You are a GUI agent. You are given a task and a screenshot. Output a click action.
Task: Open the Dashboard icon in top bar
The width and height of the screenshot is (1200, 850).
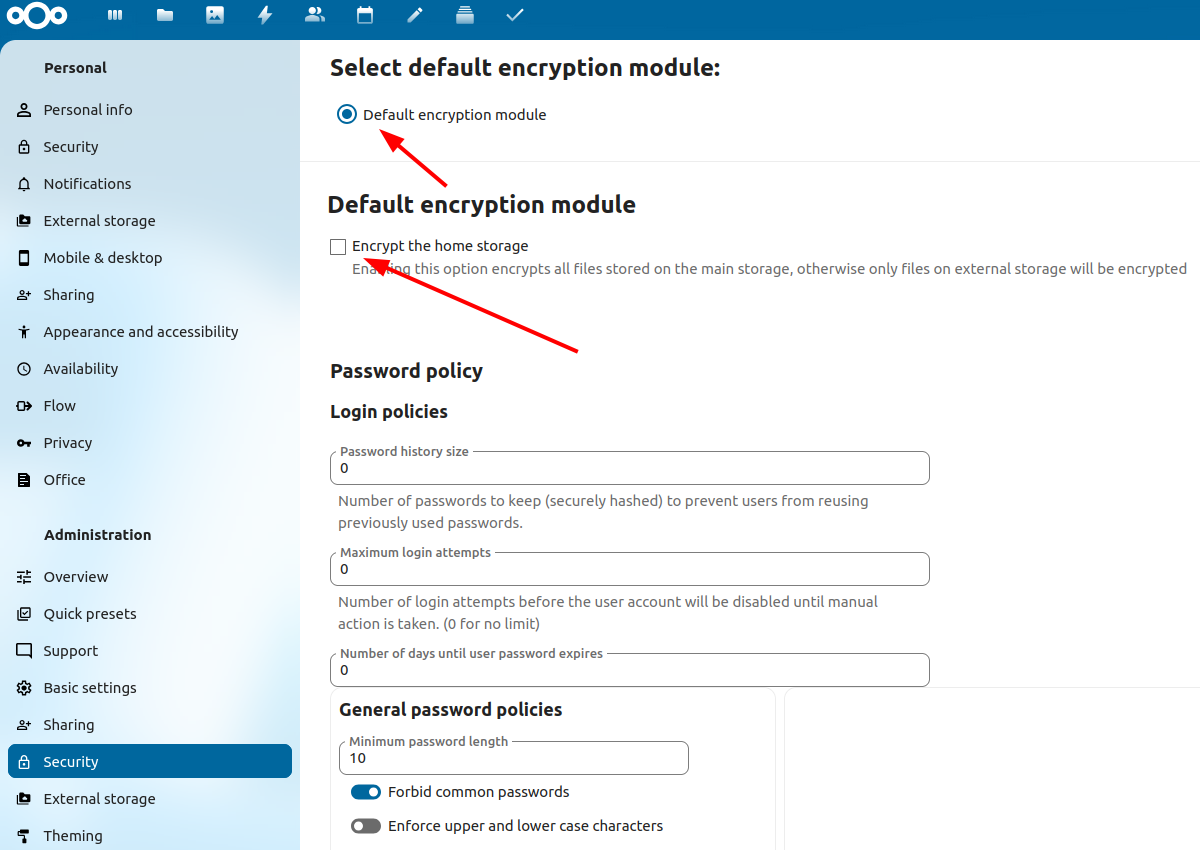(115, 15)
